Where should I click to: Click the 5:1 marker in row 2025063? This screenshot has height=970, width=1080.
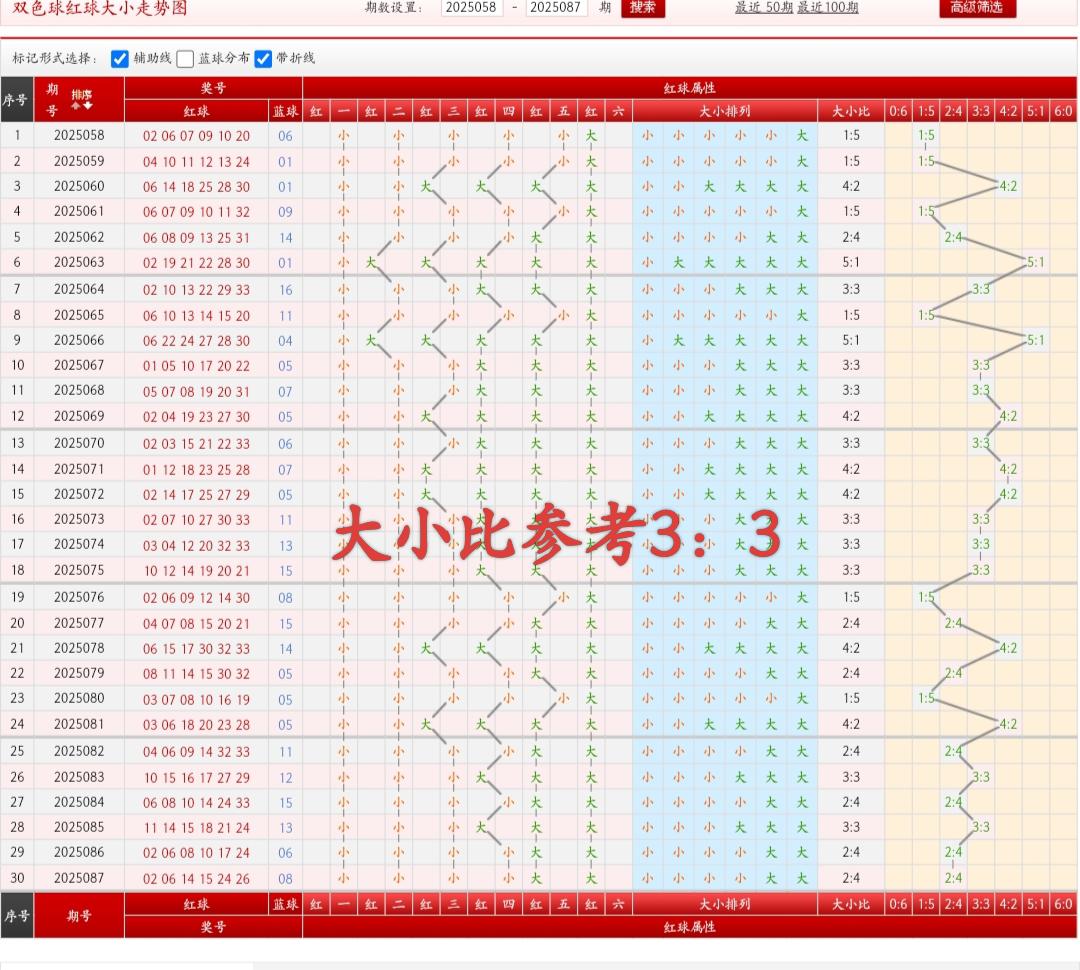[x=1035, y=262]
